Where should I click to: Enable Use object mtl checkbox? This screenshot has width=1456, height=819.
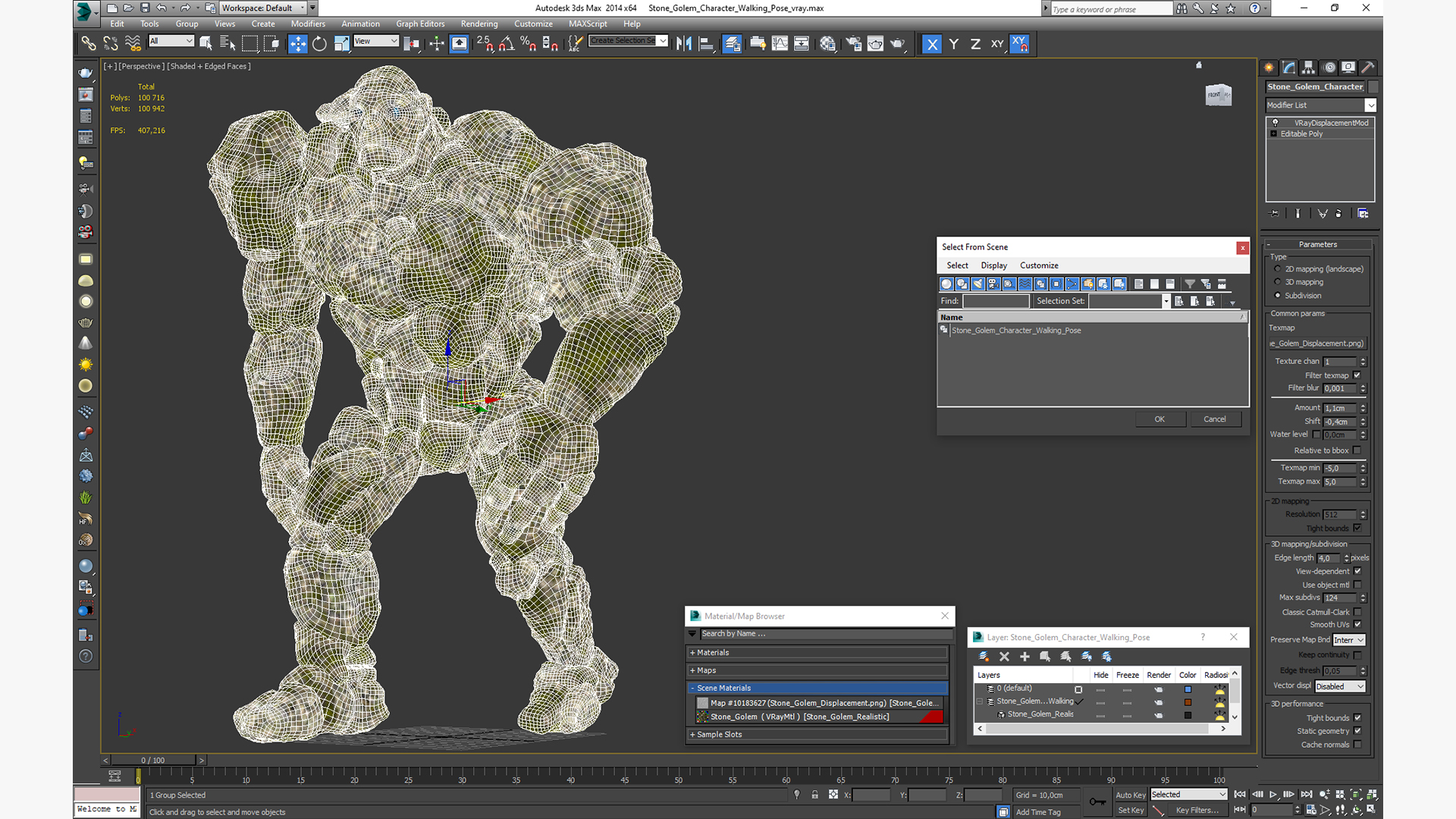tap(1357, 585)
